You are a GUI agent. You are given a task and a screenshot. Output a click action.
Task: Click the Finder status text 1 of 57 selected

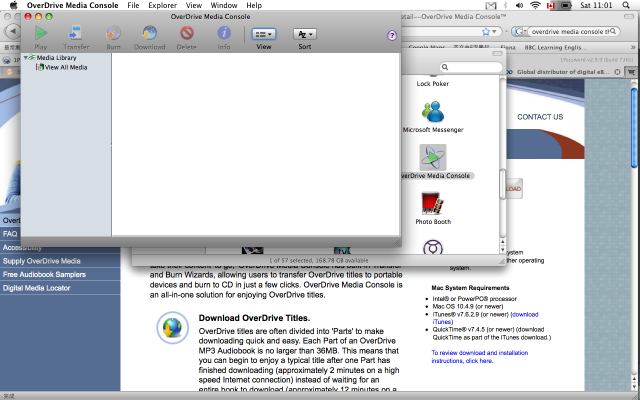pos(318,260)
